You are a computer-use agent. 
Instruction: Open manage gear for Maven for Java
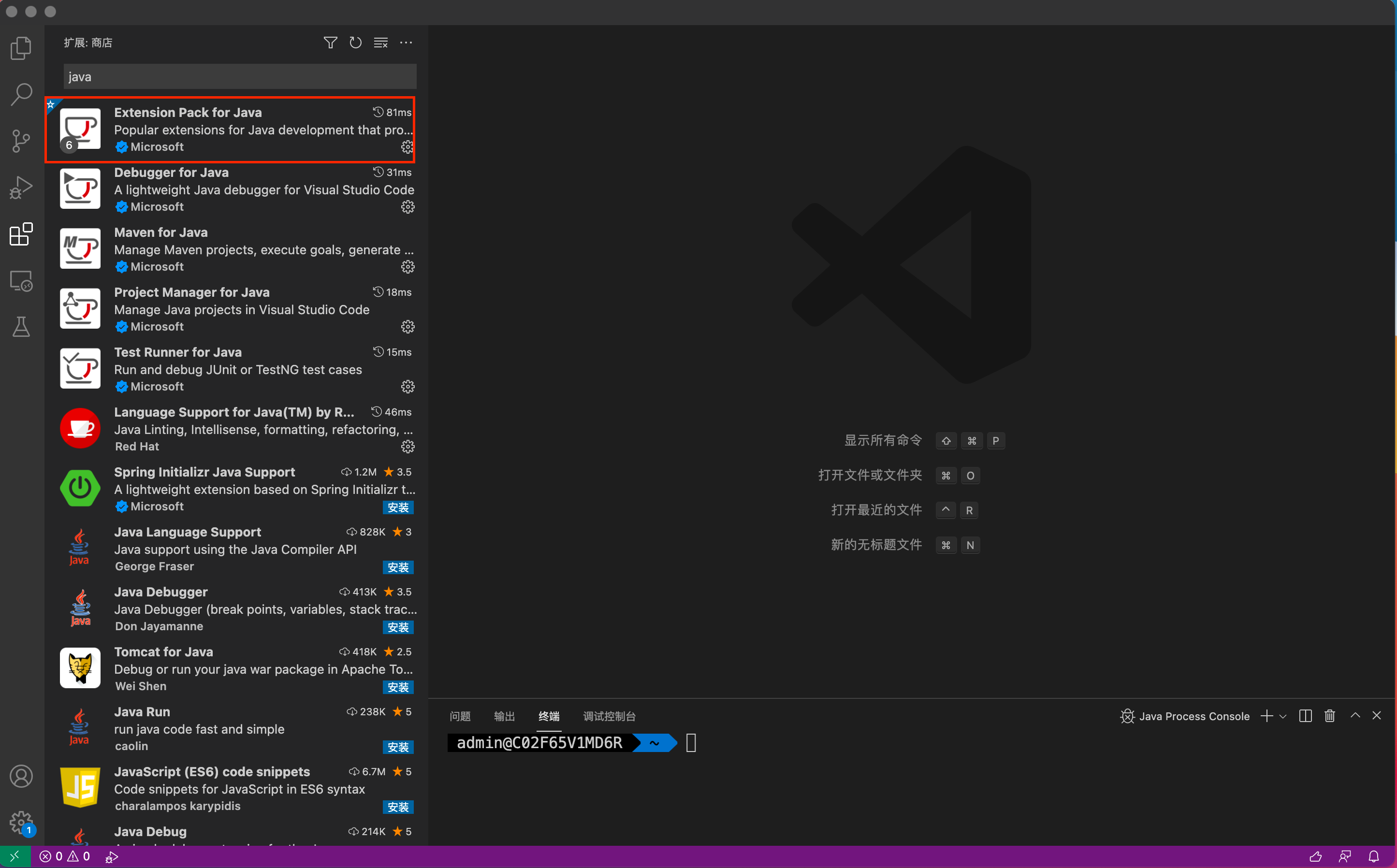407,267
